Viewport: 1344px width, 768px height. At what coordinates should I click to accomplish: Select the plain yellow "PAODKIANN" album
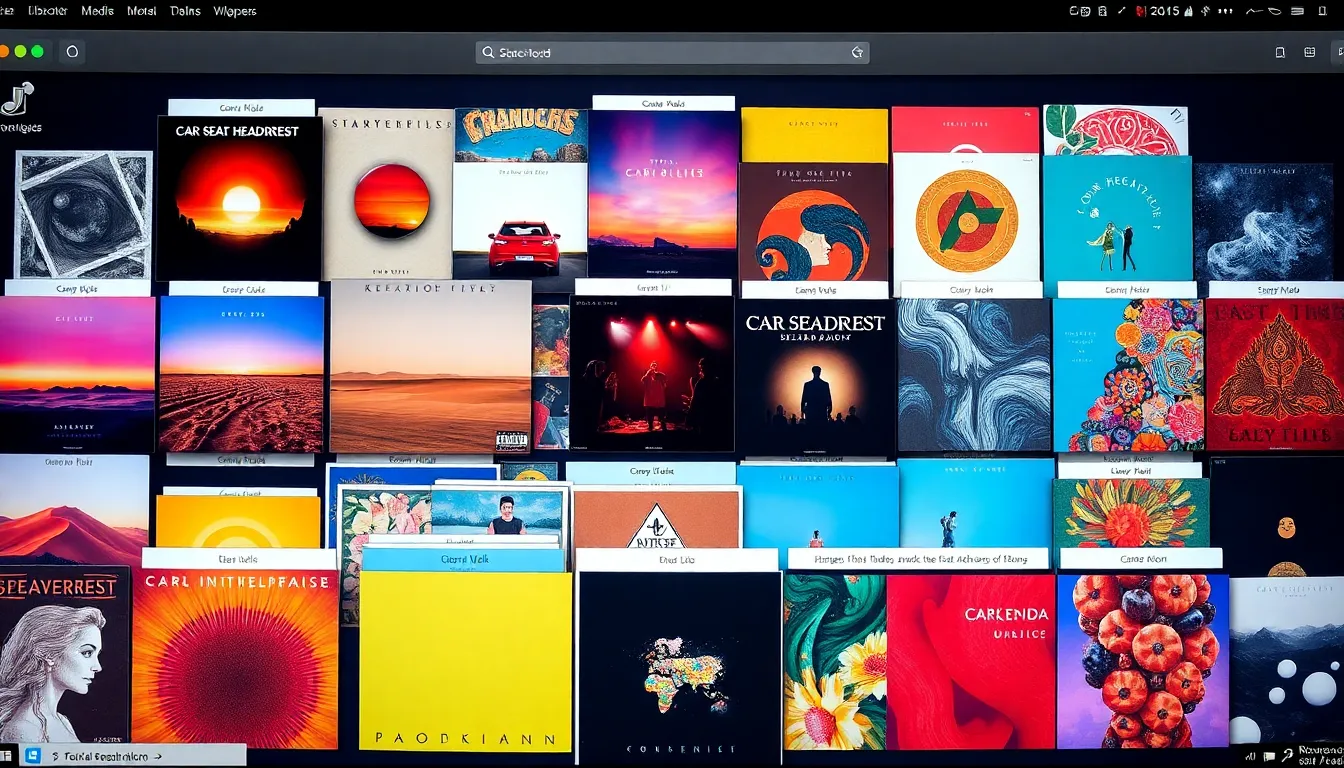point(465,661)
